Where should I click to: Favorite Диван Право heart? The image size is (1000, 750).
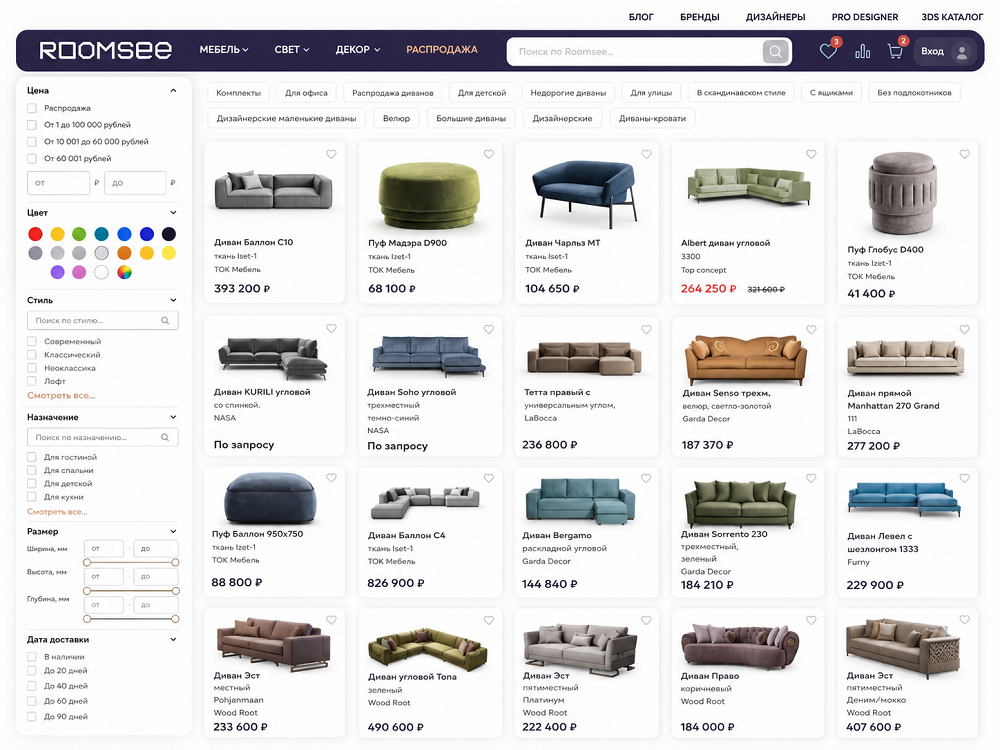click(x=811, y=620)
